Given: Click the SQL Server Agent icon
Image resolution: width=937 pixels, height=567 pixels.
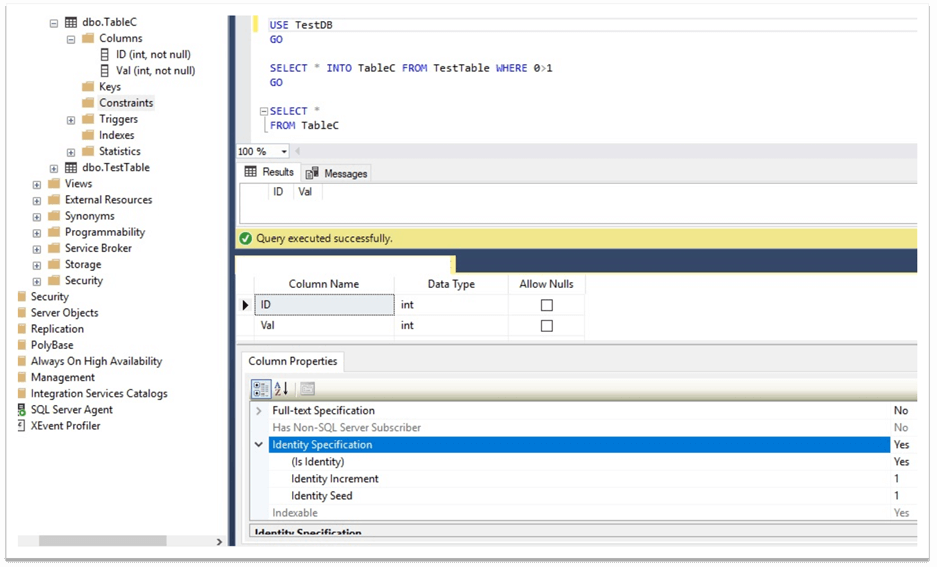Looking at the screenshot, I should (22, 410).
